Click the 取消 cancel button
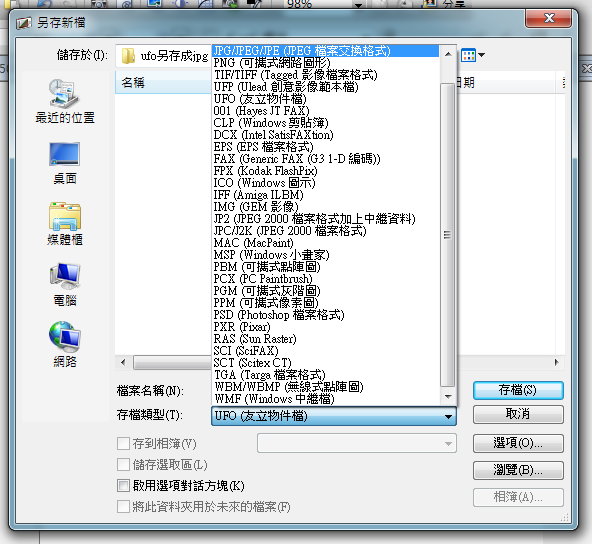The height and width of the screenshot is (544, 592). coord(518,414)
